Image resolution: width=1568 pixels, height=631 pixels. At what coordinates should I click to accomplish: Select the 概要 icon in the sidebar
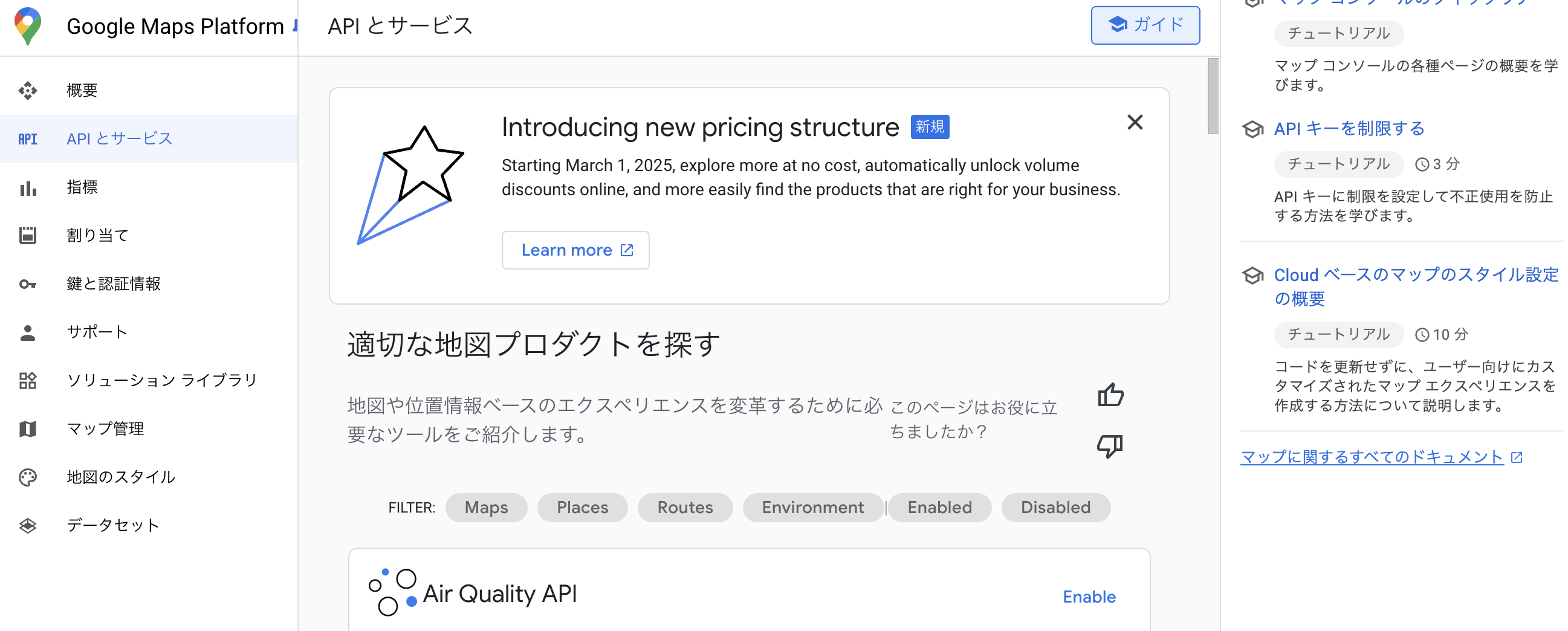[28, 90]
